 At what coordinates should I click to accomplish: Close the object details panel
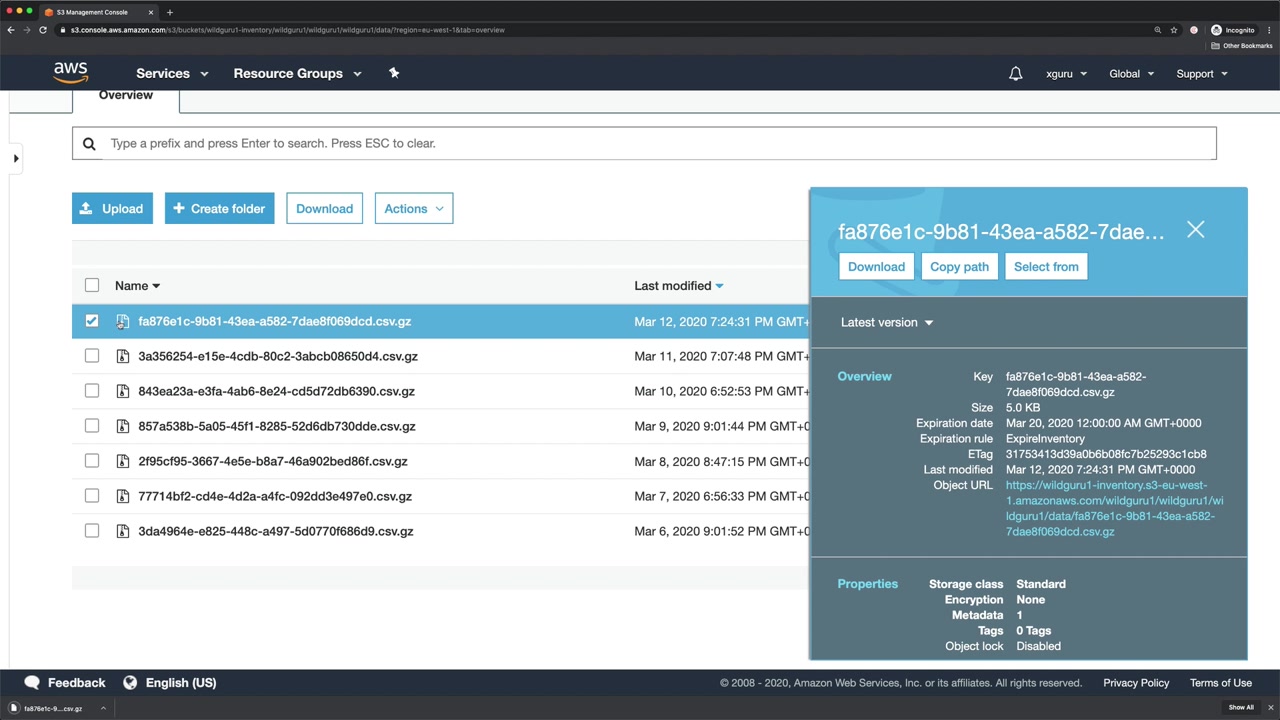(1195, 230)
